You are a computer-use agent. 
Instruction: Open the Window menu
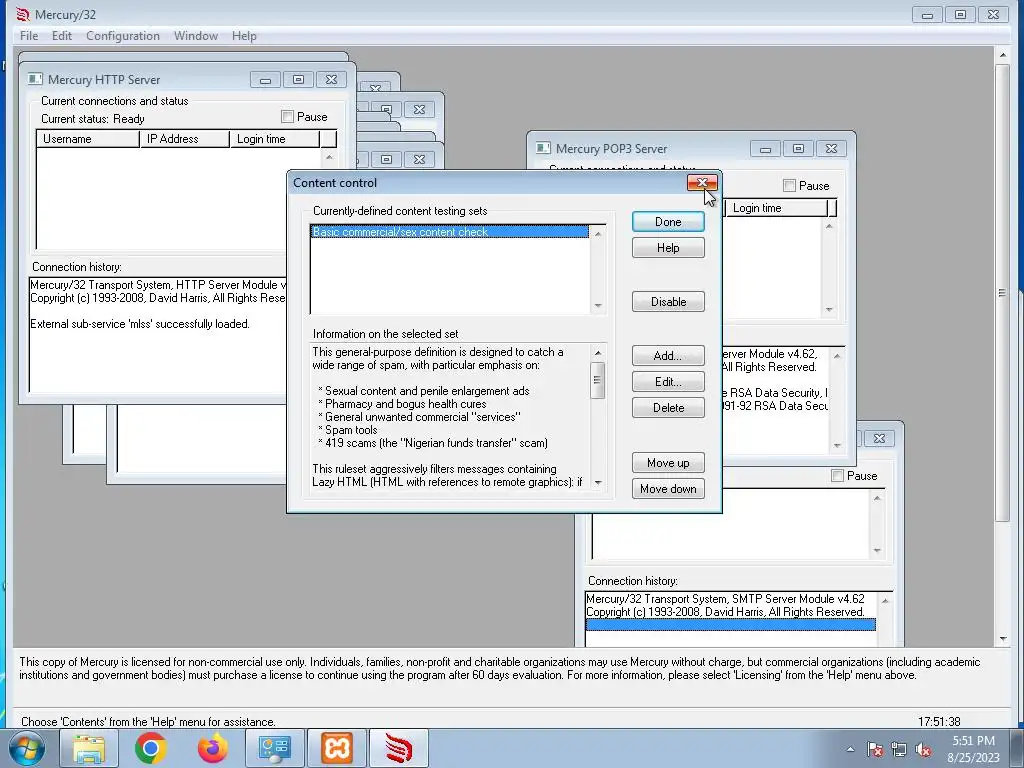196,36
